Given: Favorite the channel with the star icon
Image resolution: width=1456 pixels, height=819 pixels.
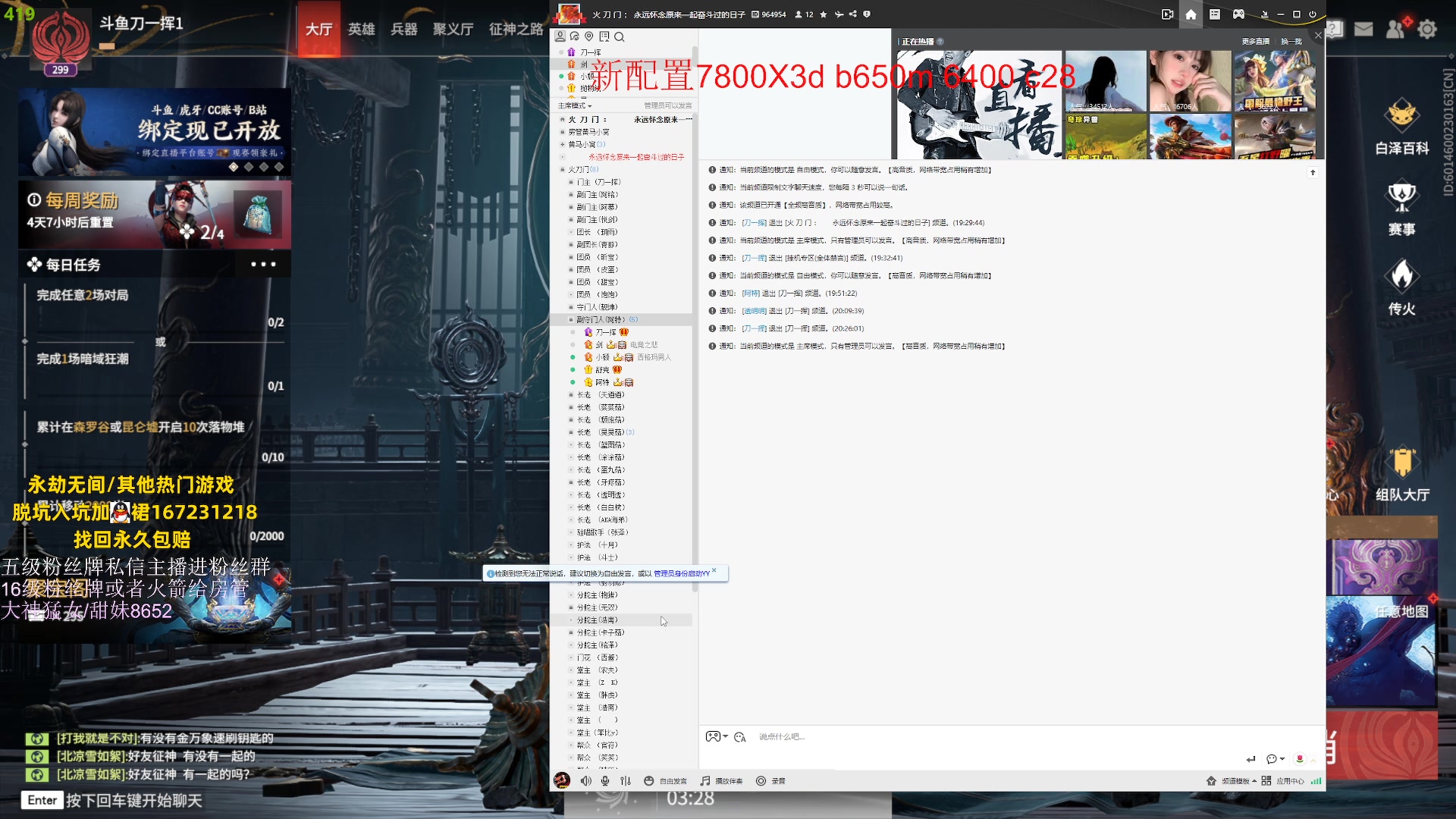Looking at the screenshot, I should click(x=824, y=14).
